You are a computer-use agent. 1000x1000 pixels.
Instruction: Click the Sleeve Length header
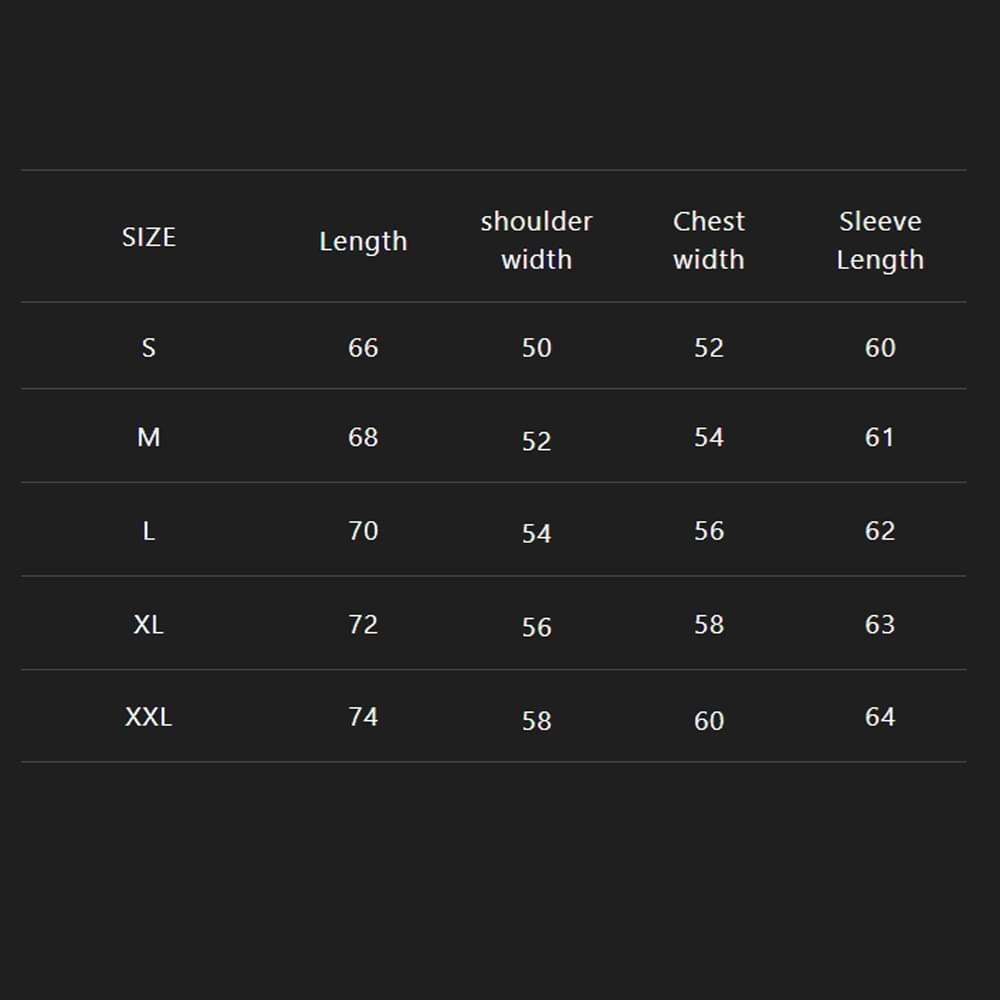pyautogui.click(x=880, y=240)
